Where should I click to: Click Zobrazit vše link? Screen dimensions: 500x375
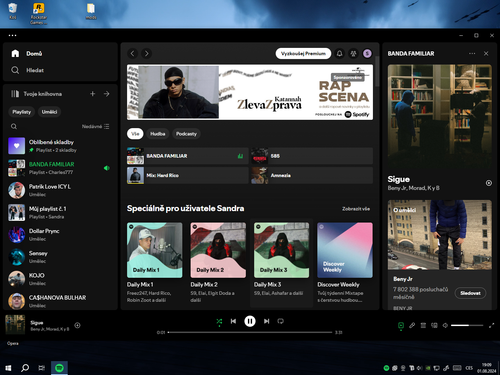(356, 209)
